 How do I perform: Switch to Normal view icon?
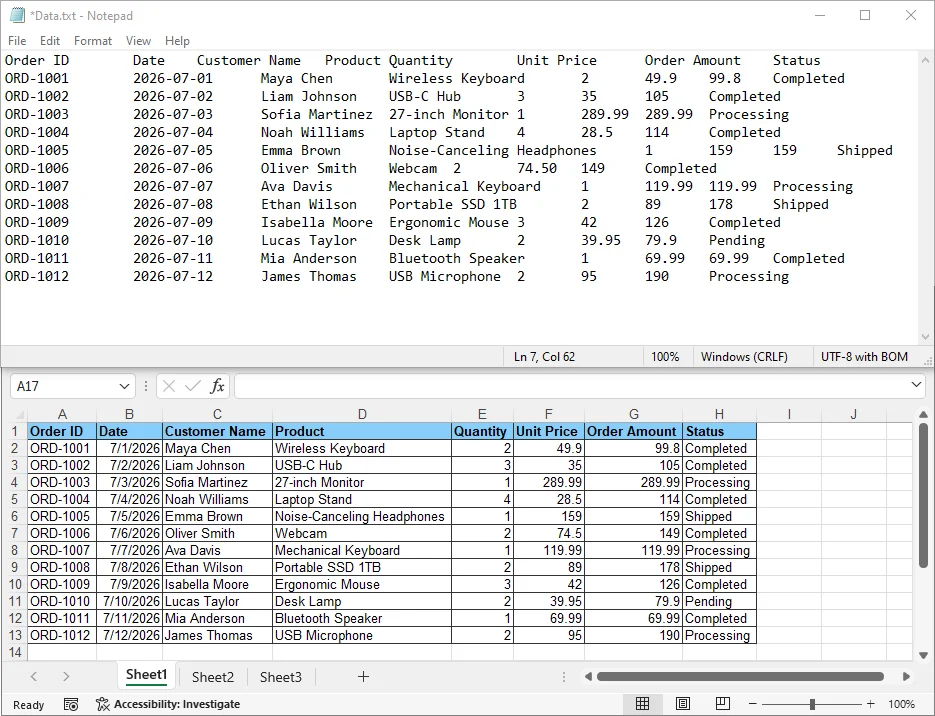point(642,704)
